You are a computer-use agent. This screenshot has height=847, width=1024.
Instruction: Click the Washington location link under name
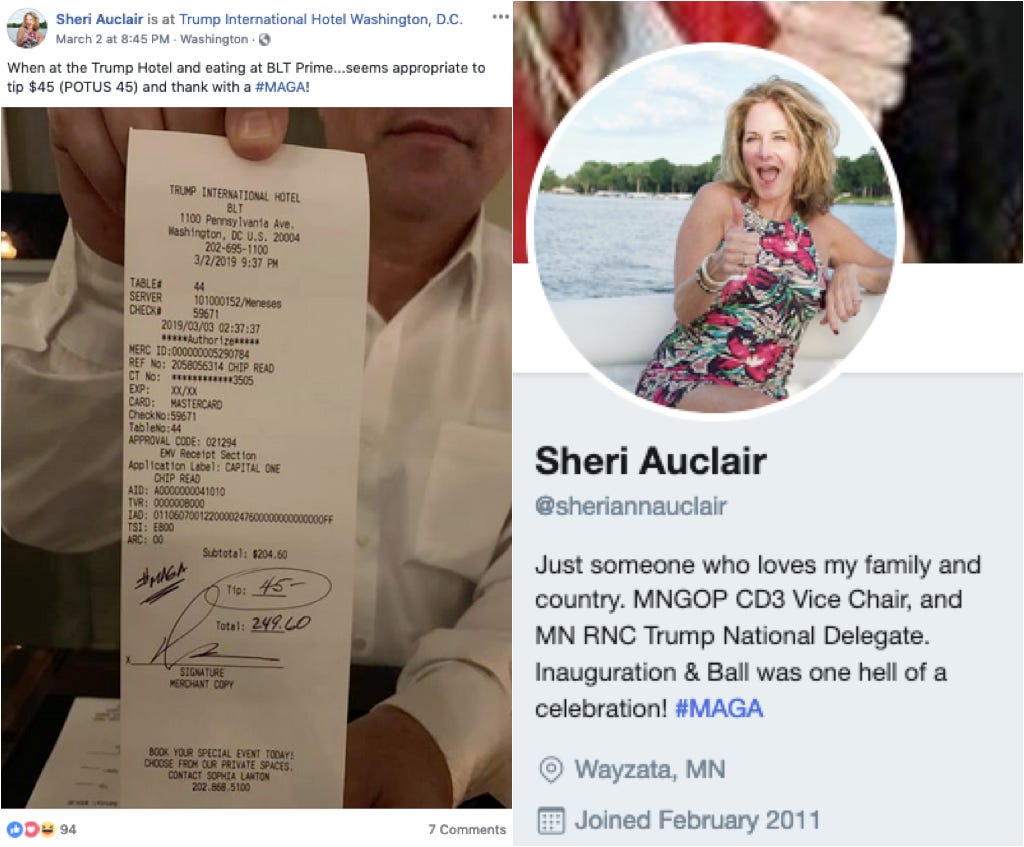(214, 39)
